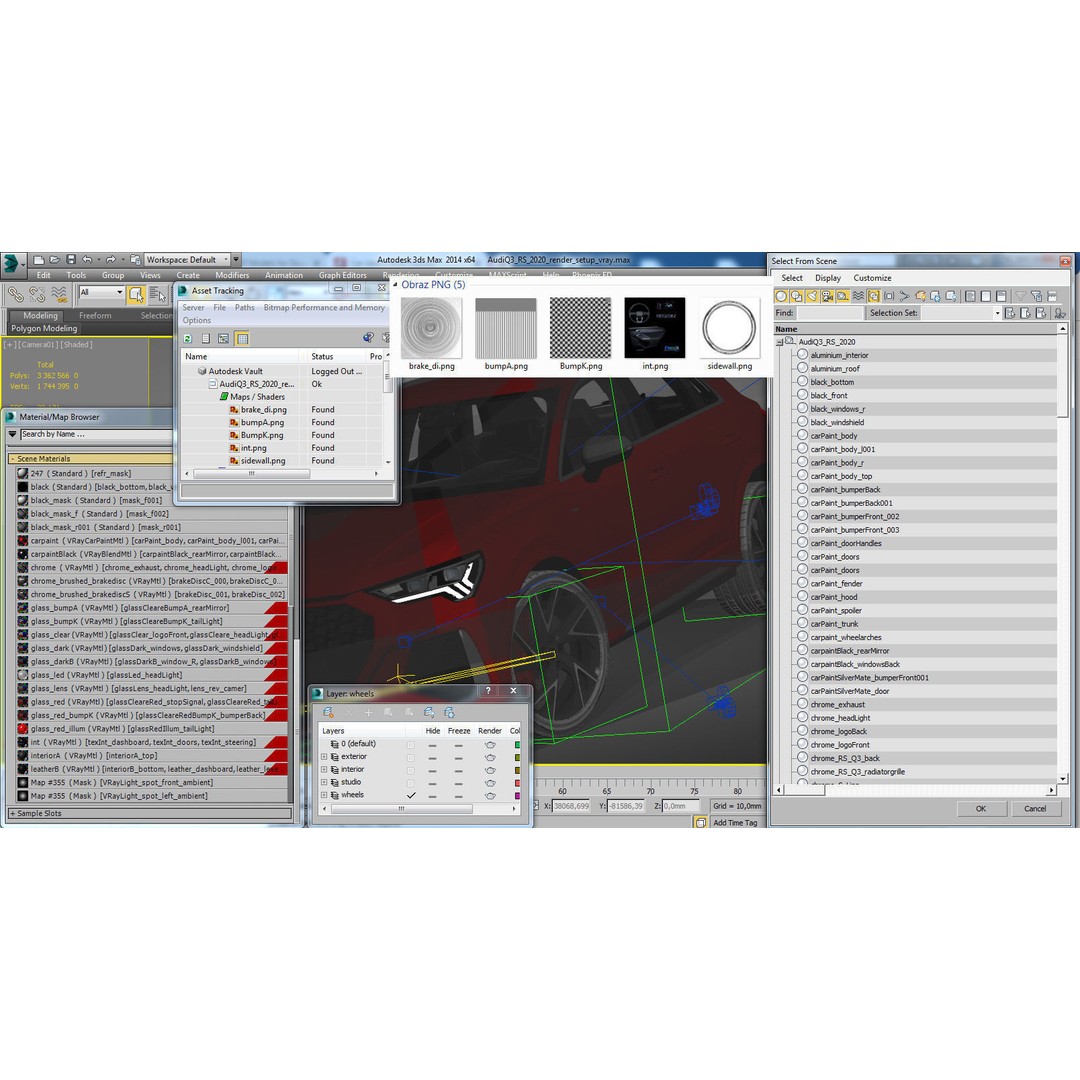Click Refresh icon in Asset Tracking
This screenshot has height=1080, width=1080.
point(187,338)
